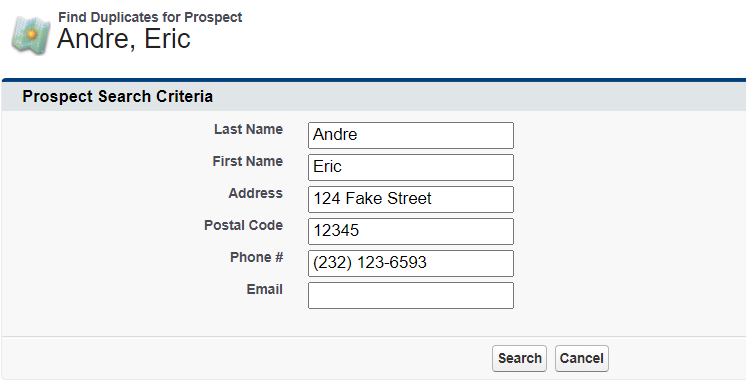This screenshot has height=392, width=746.
Task: Click the dark blue divider bar above section
Action: (374, 80)
